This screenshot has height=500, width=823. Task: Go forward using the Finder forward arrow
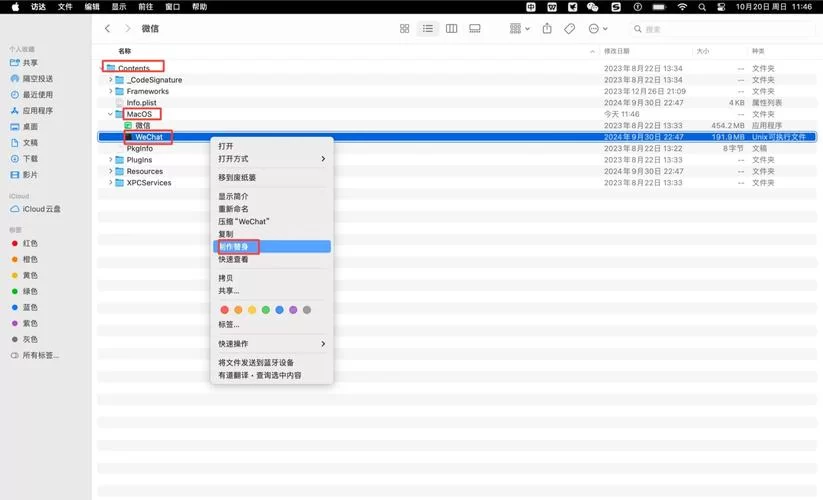tap(127, 28)
